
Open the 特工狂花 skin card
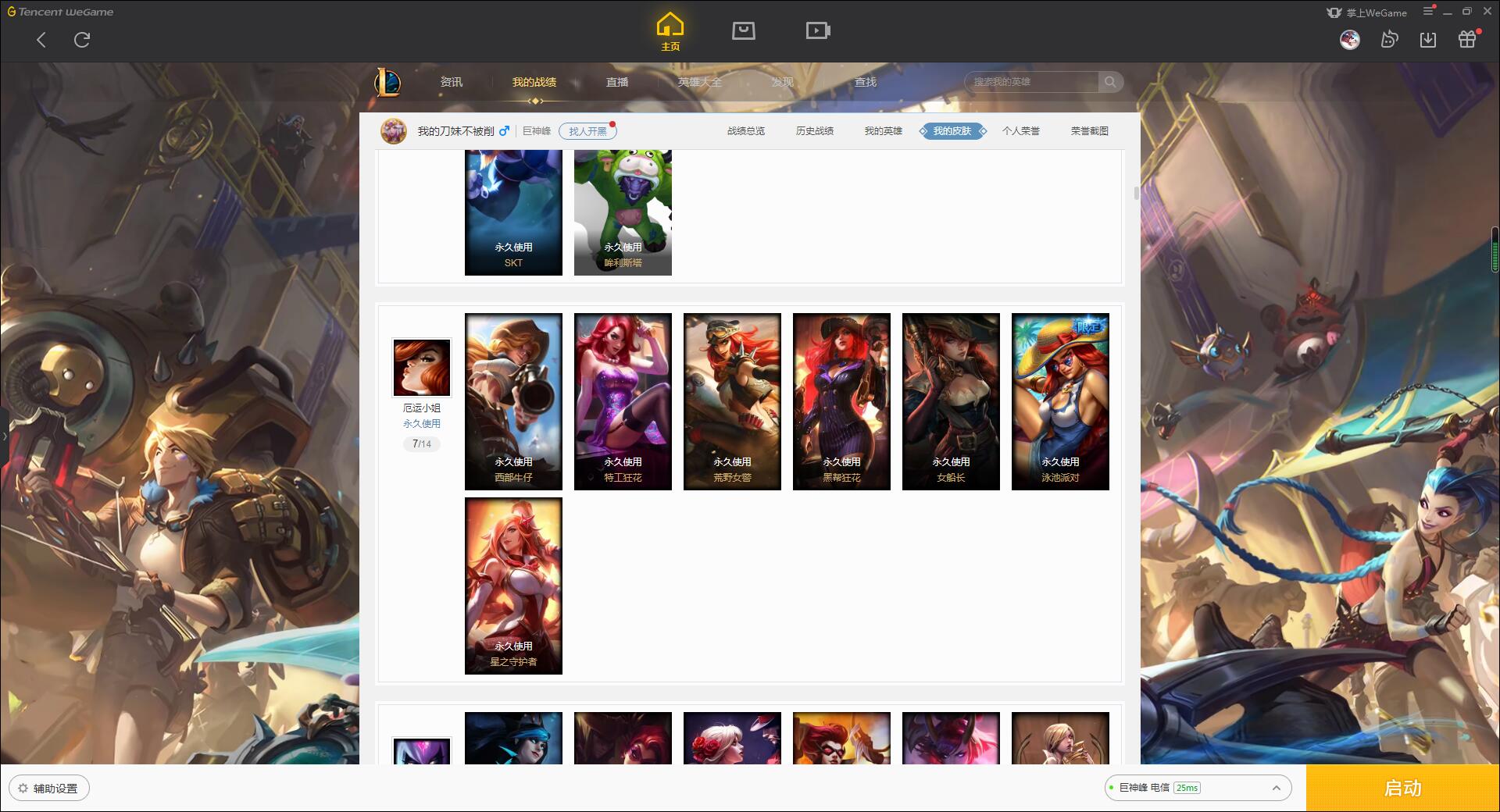click(x=623, y=401)
